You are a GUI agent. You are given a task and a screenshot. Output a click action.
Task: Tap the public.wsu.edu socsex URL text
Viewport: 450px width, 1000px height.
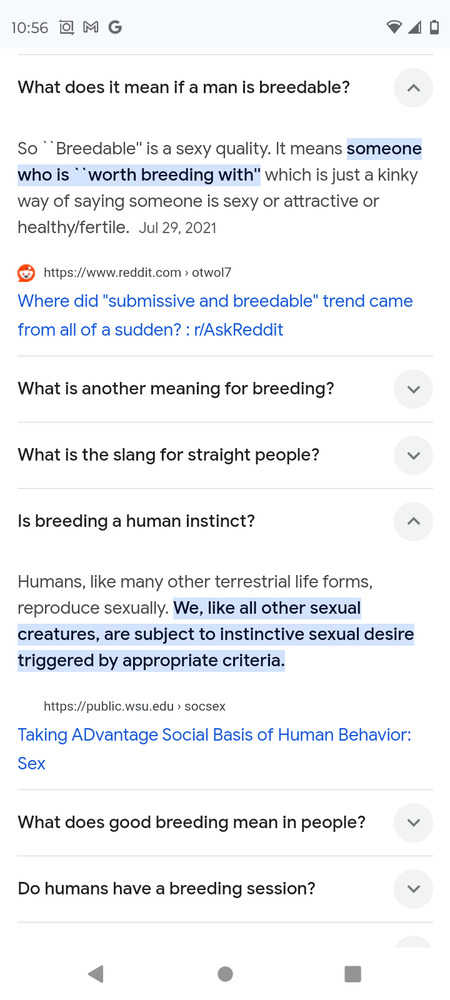(134, 707)
